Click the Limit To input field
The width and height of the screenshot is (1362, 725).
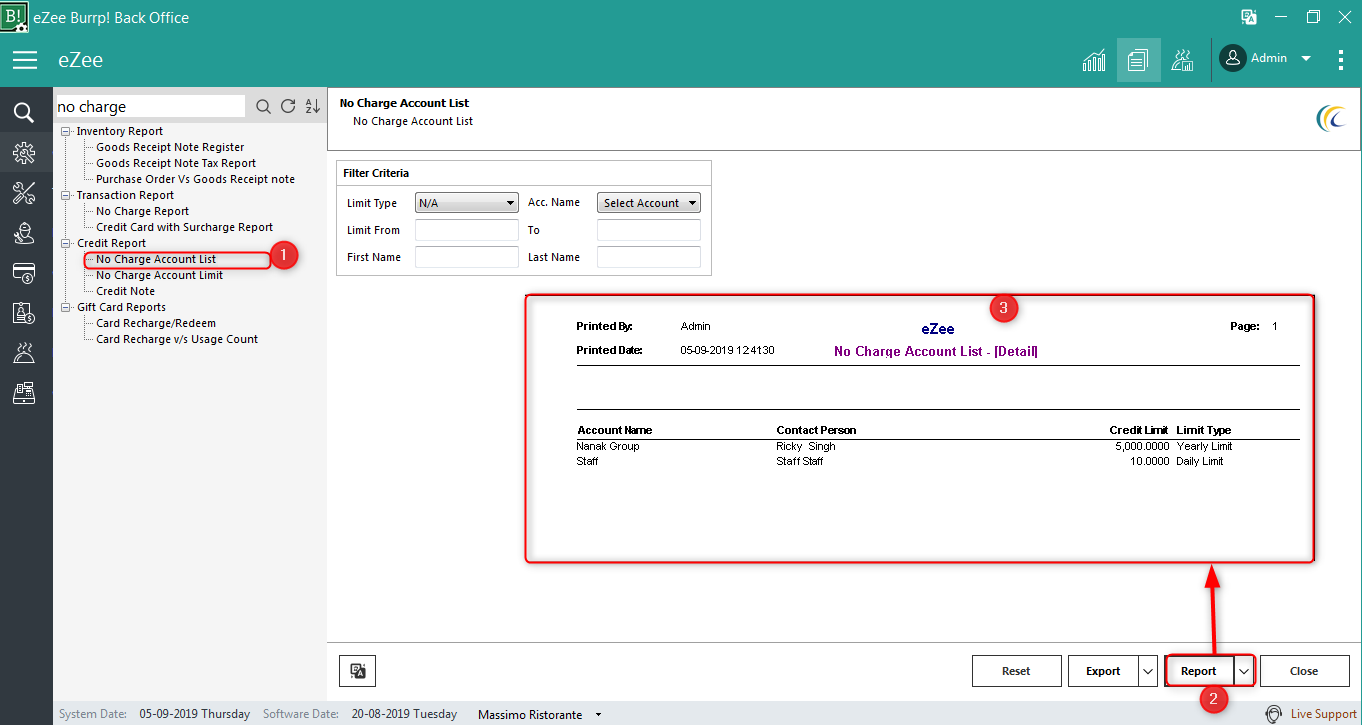pos(649,230)
